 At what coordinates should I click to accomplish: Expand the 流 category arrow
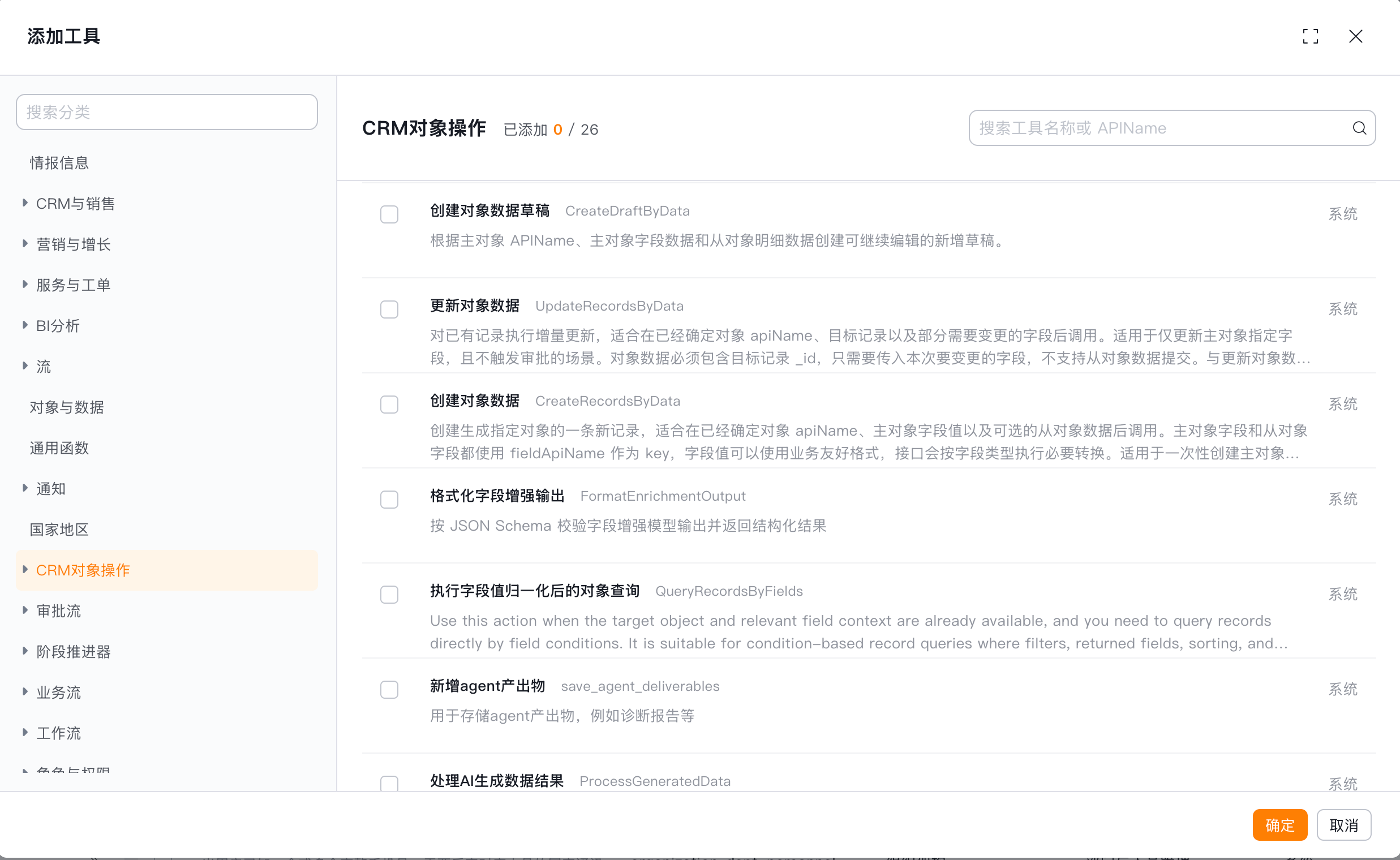click(25, 366)
